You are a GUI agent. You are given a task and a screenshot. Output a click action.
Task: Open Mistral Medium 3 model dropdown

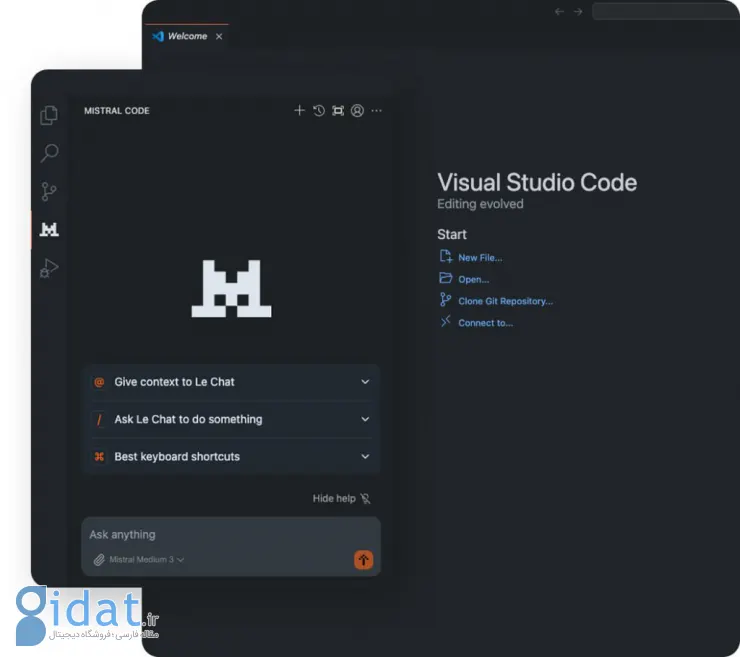click(x=146, y=560)
